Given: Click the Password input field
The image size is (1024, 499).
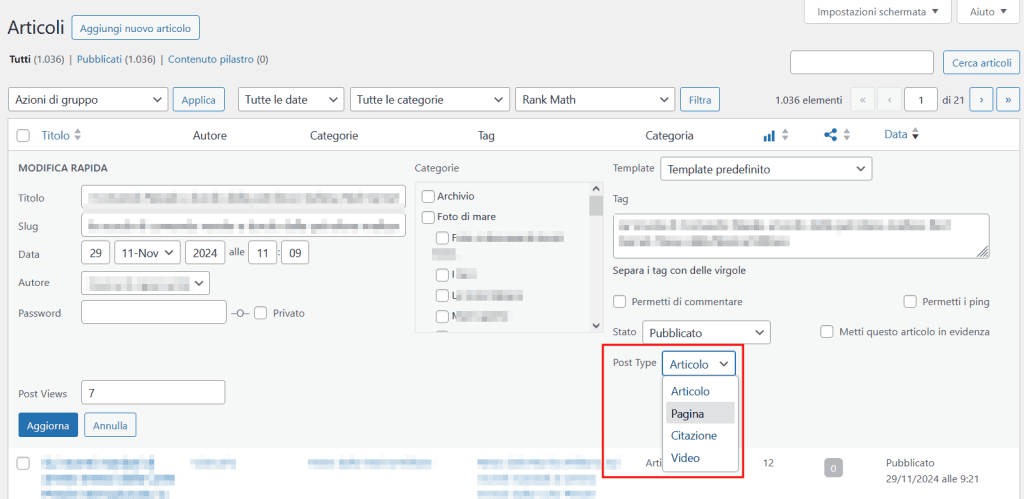Looking at the screenshot, I should click(x=154, y=312).
